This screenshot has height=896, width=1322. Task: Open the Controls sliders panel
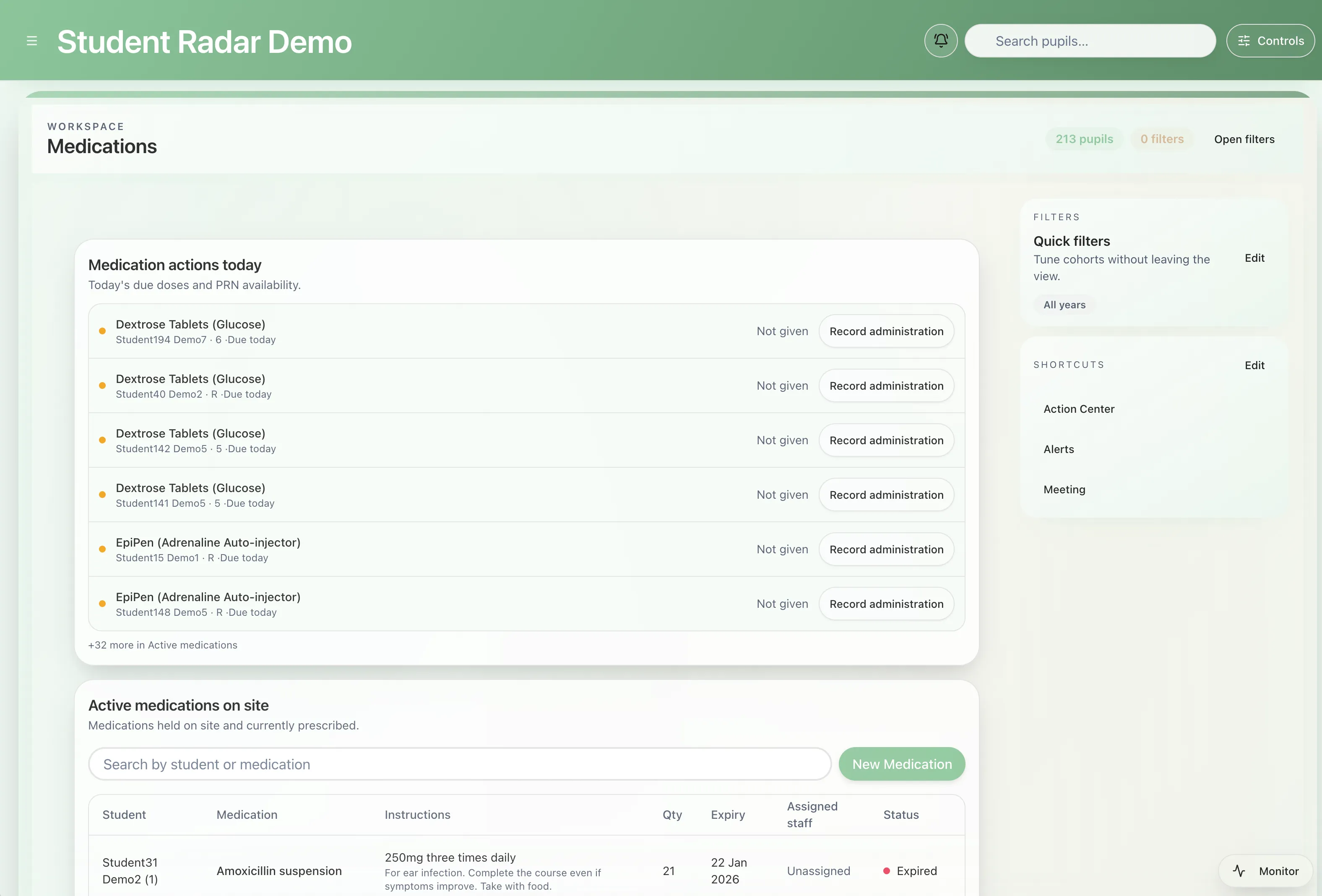click(x=1270, y=40)
